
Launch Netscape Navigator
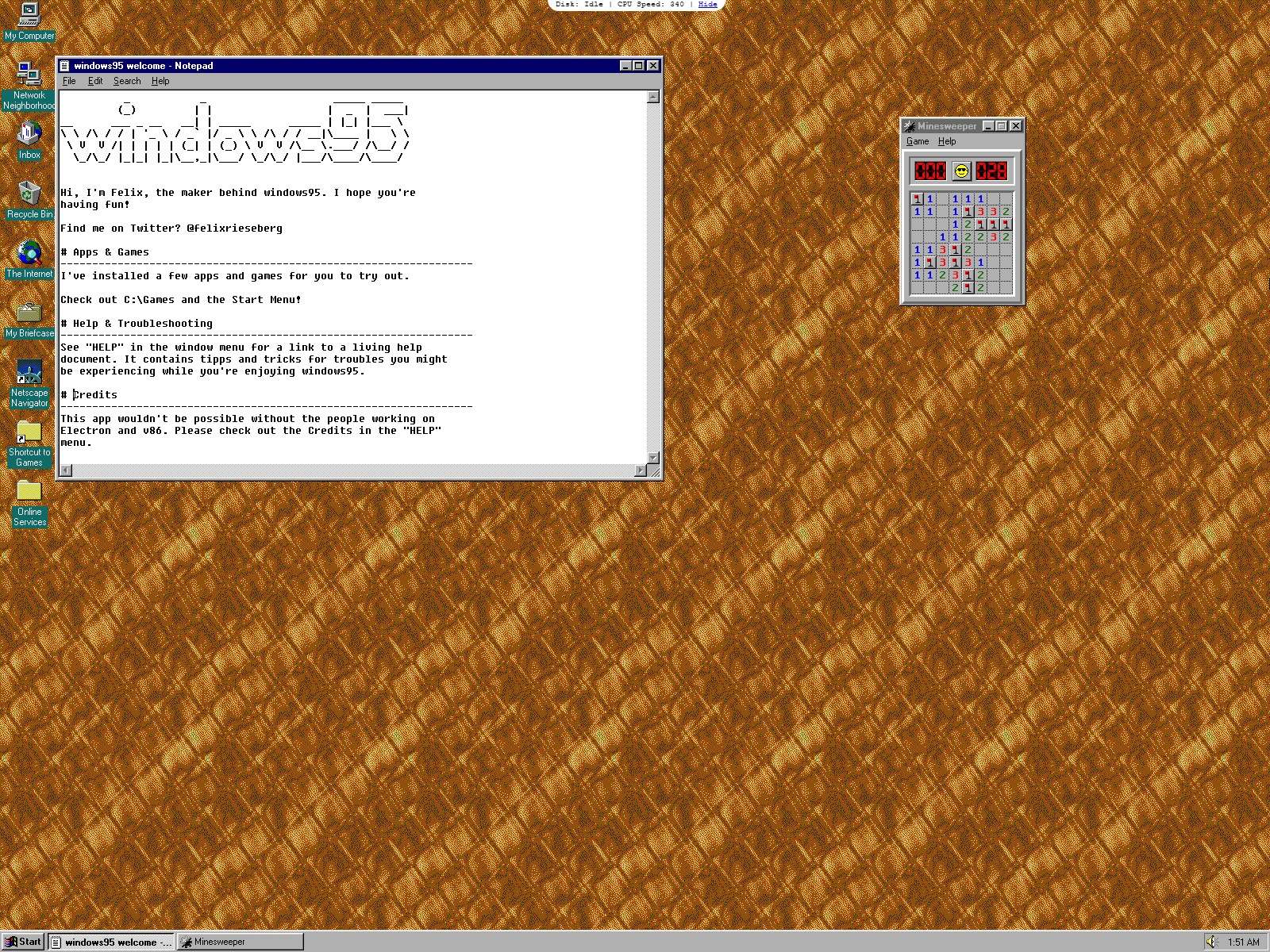29,373
